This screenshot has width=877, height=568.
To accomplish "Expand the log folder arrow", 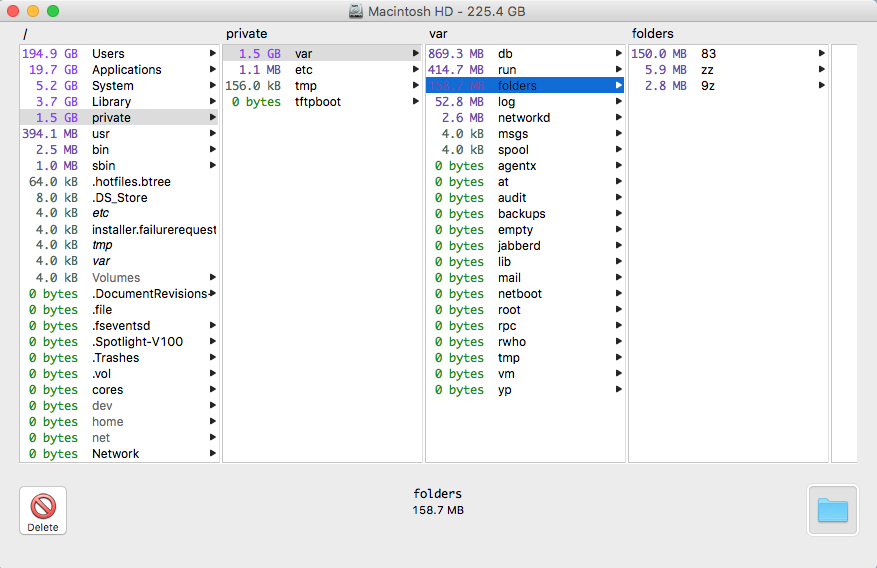I will tap(619, 101).
